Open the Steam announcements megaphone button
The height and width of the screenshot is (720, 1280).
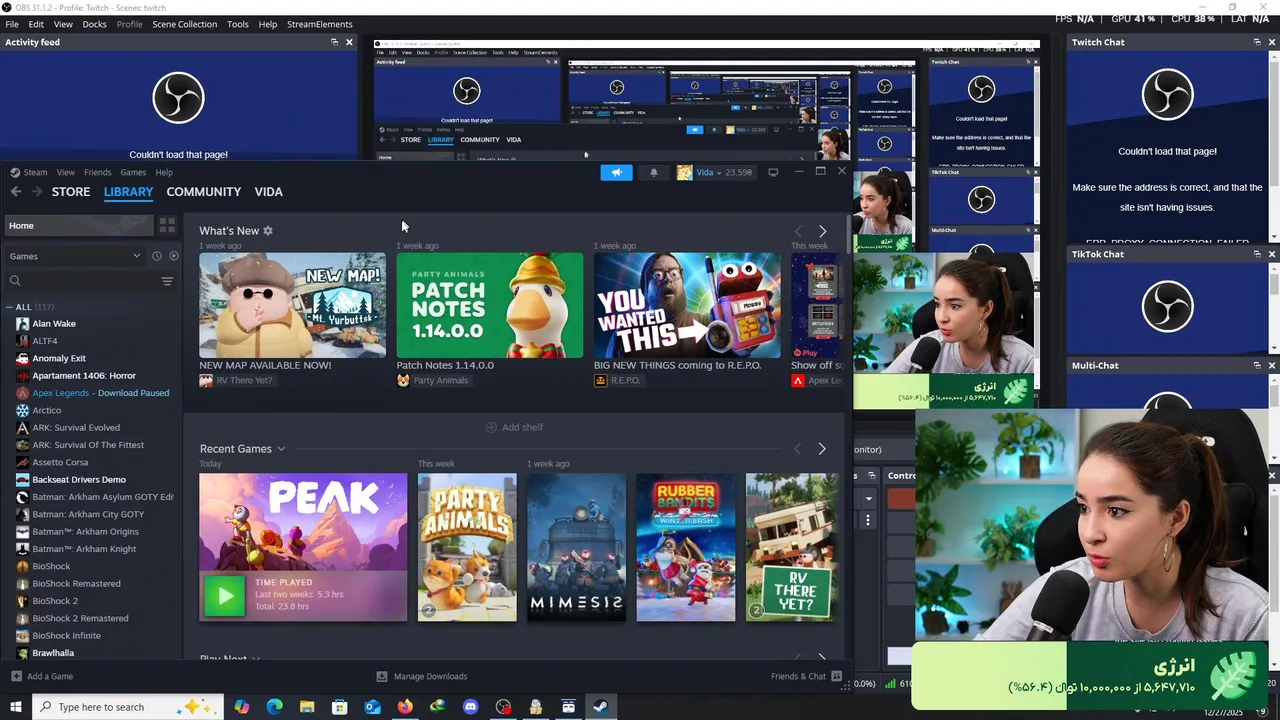[616, 172]
